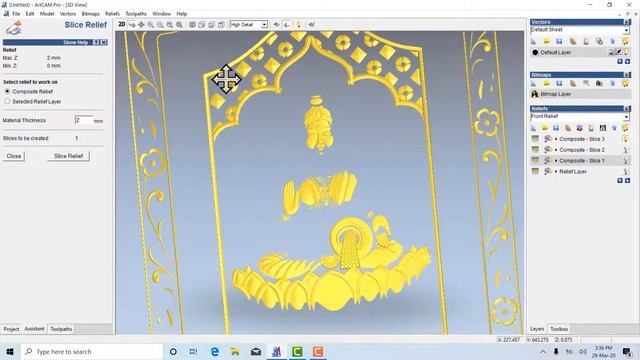Collapse the Bitmaps panel
This screenshot has width=640, height=360.
click(627, 75)
